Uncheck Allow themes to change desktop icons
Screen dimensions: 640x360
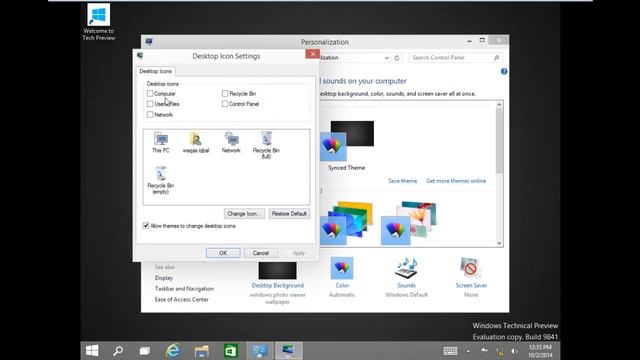[x=146, y=226]
